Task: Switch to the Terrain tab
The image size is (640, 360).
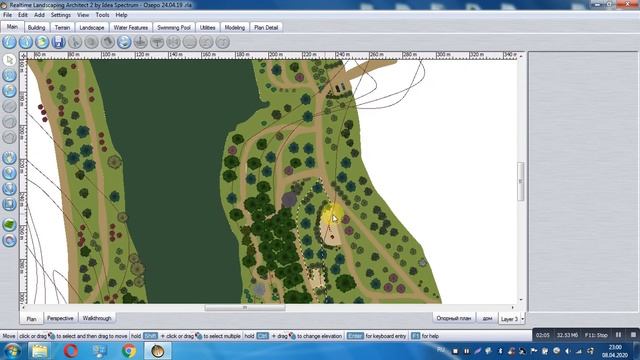Action: click(x=62, y=27)
